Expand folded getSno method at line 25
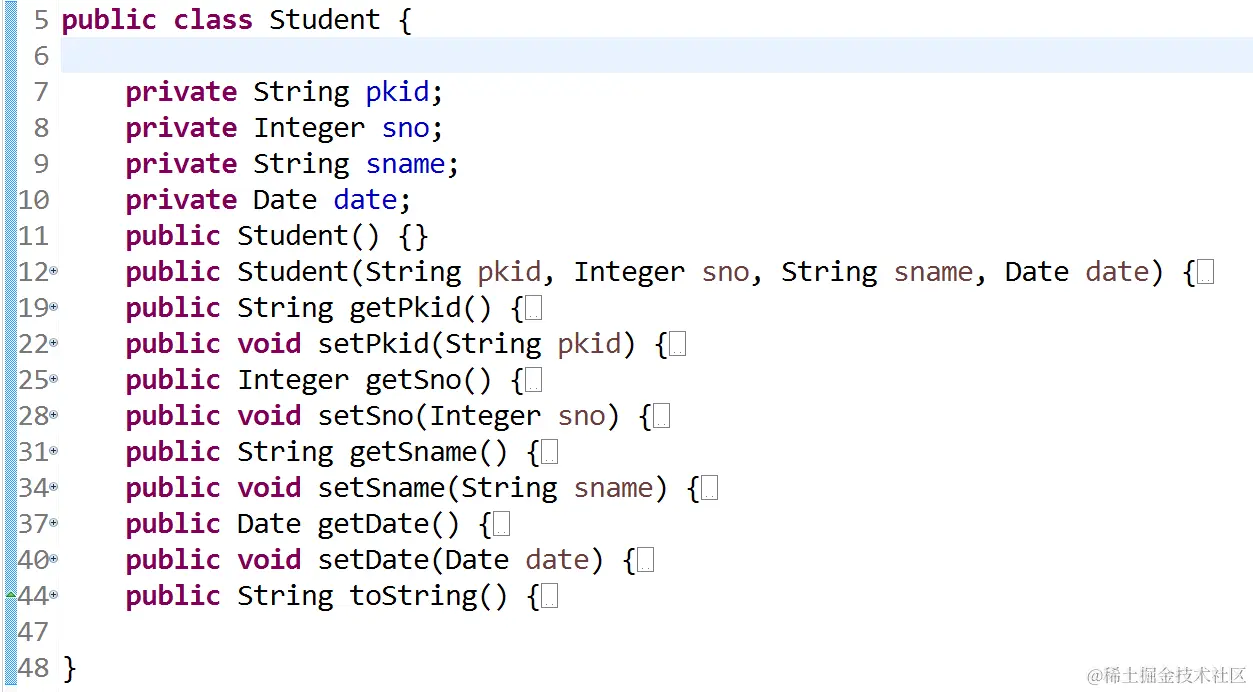 pyautogui.click(x=54, y=380)
